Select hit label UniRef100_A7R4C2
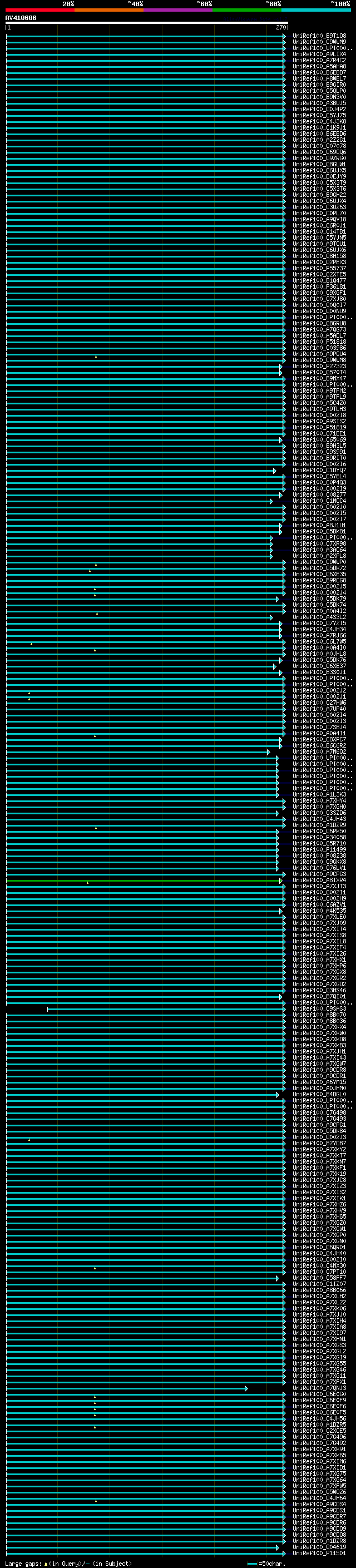The image size is (356, 1568). click(319, 60)
